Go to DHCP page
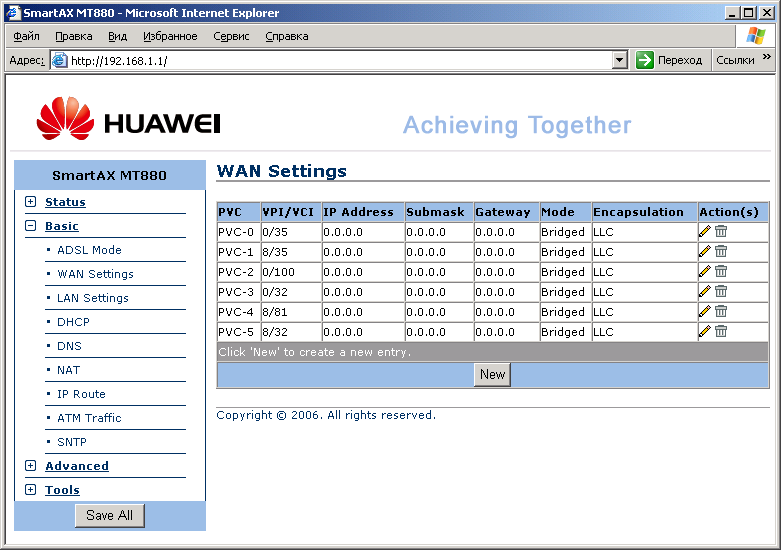The image size is (781, 550). coord(73,322)
